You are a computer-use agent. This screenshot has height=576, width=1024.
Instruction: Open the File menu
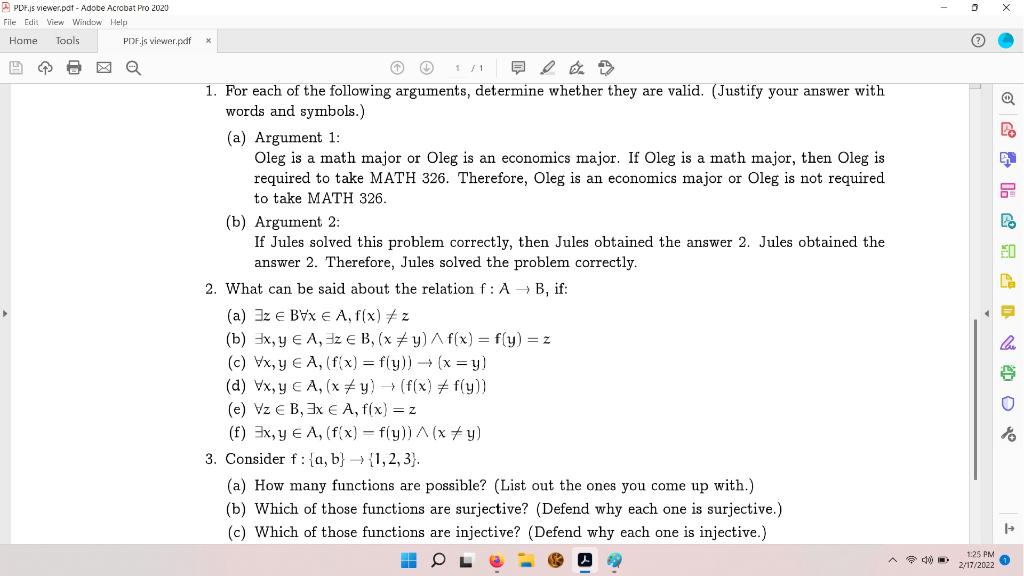pyautogui.click(x=10, y=21)
